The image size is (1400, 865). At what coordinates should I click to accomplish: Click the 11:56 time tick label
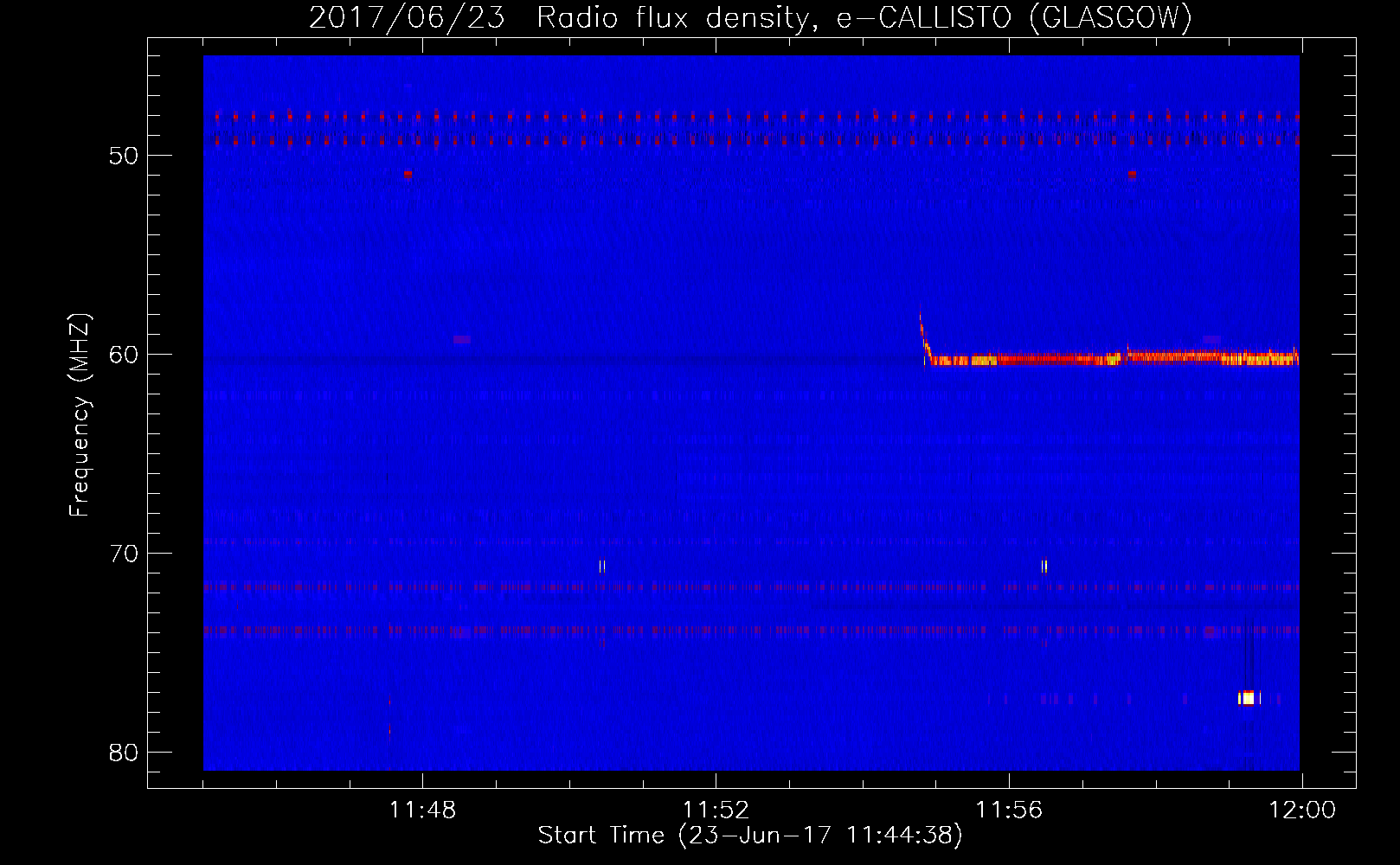coord(1009,811)
